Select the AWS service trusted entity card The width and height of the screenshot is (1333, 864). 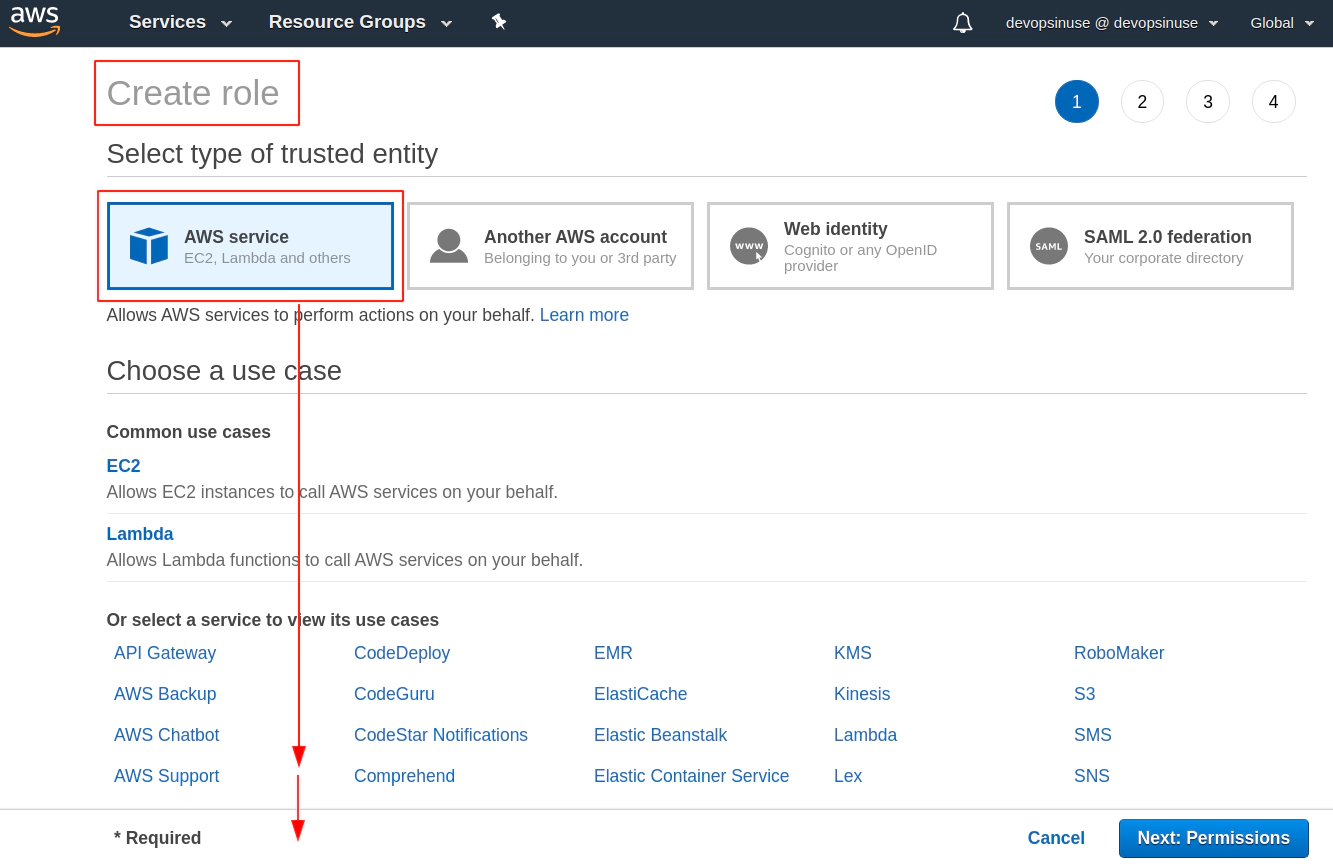click(x=250, y=246)
